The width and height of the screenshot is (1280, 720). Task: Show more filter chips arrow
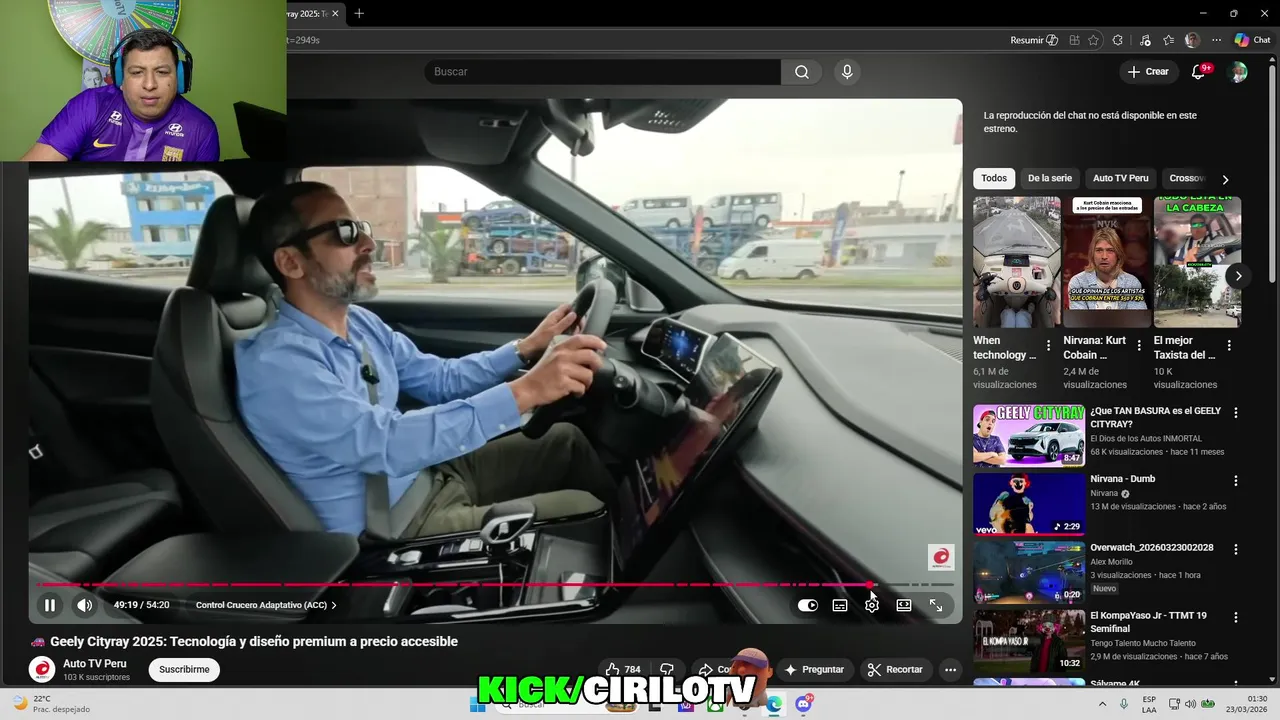pyautogui.click(x=1225, y=179)
